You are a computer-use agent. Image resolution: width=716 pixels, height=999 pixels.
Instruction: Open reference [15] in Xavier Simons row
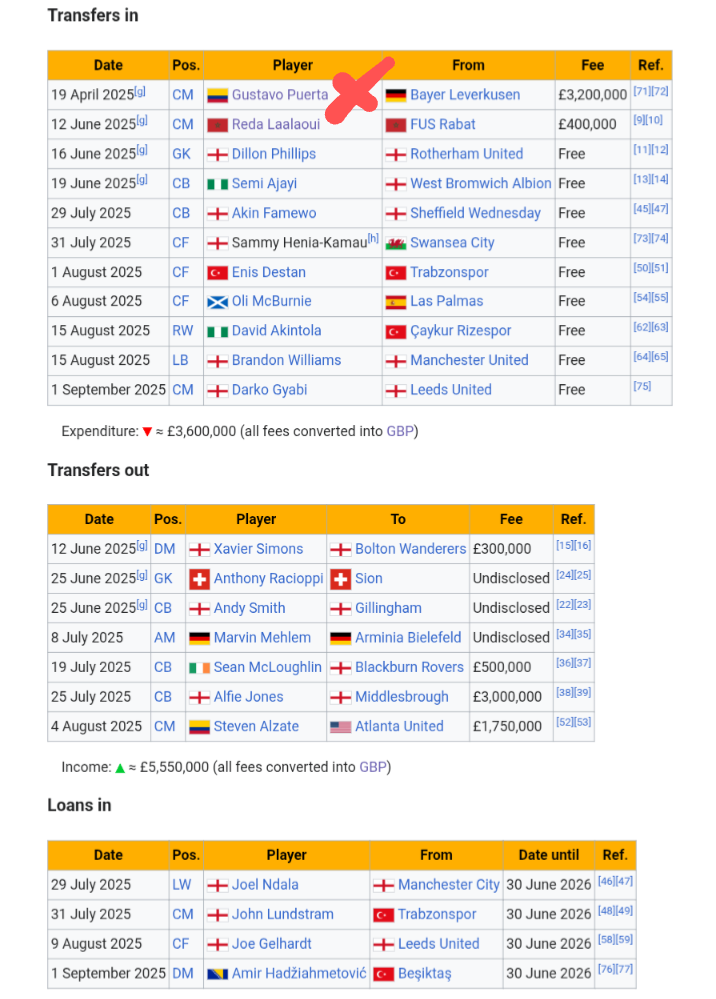tap(565, 545)
